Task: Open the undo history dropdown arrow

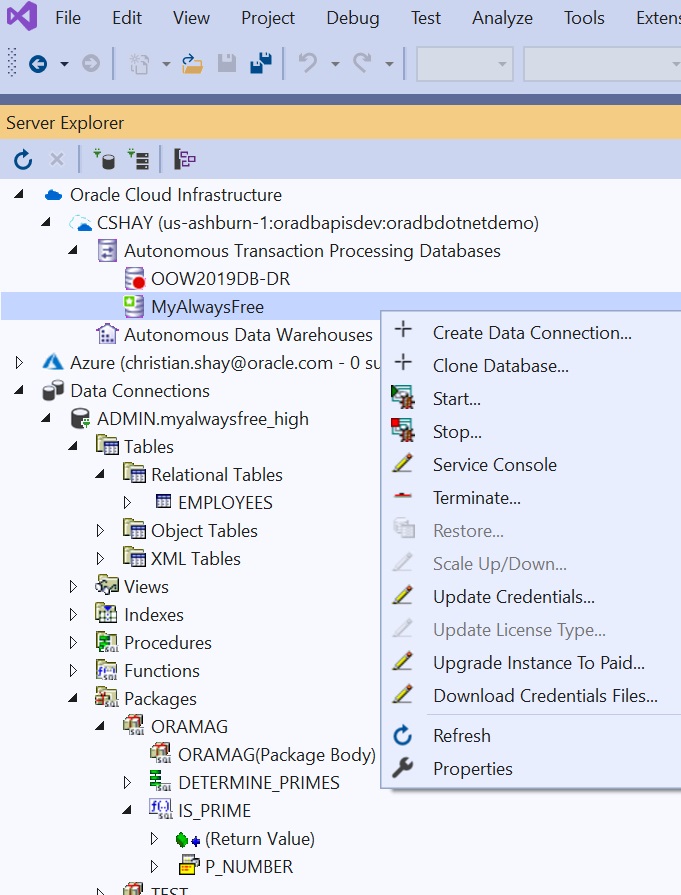Action: 335,64
